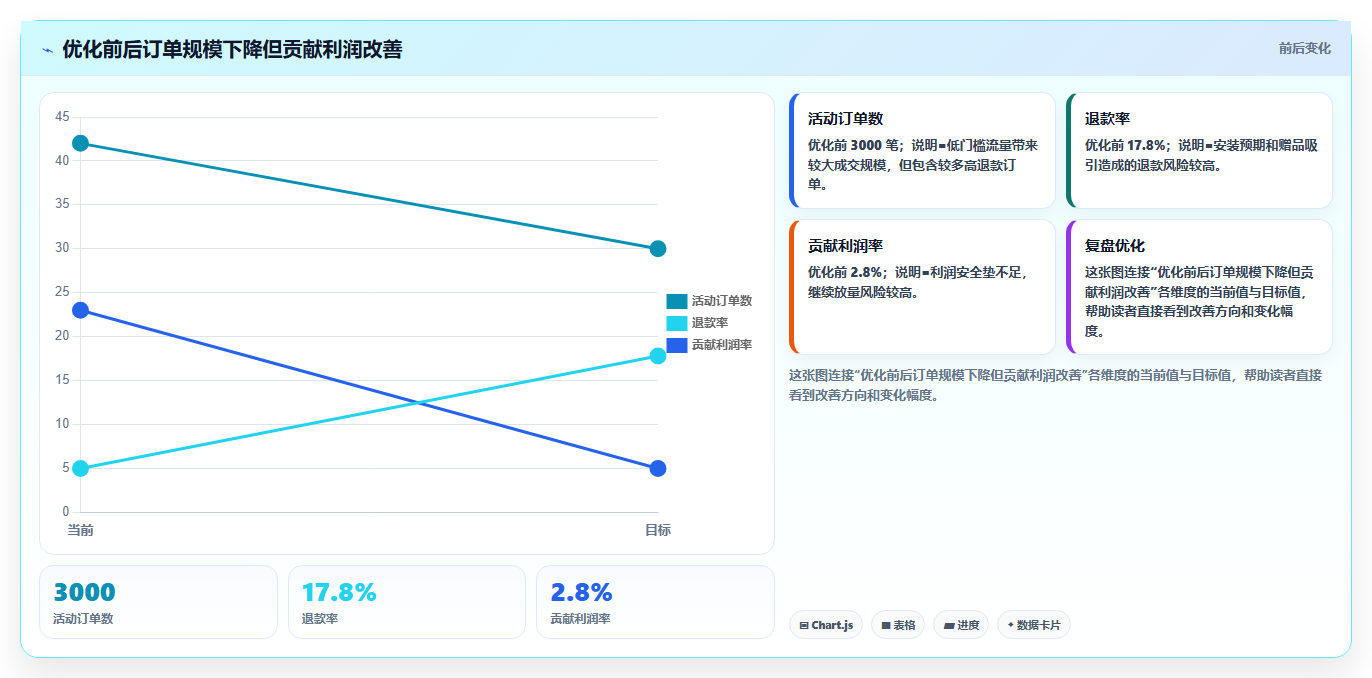Click the 贡献利润率 info card heading

coord(845,246)
